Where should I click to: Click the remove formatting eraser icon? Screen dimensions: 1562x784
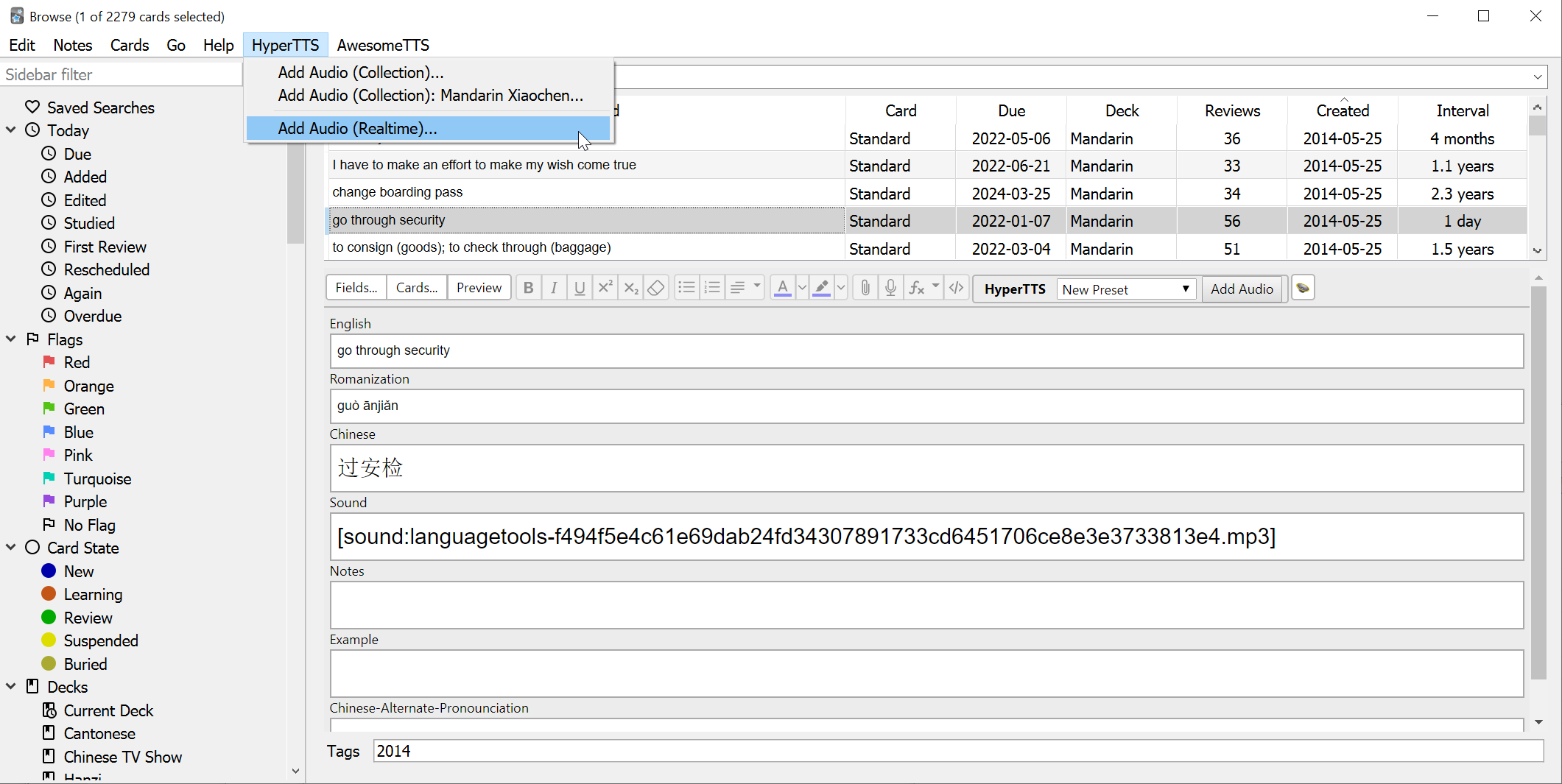pyautogui.click(x=655, y=288)
